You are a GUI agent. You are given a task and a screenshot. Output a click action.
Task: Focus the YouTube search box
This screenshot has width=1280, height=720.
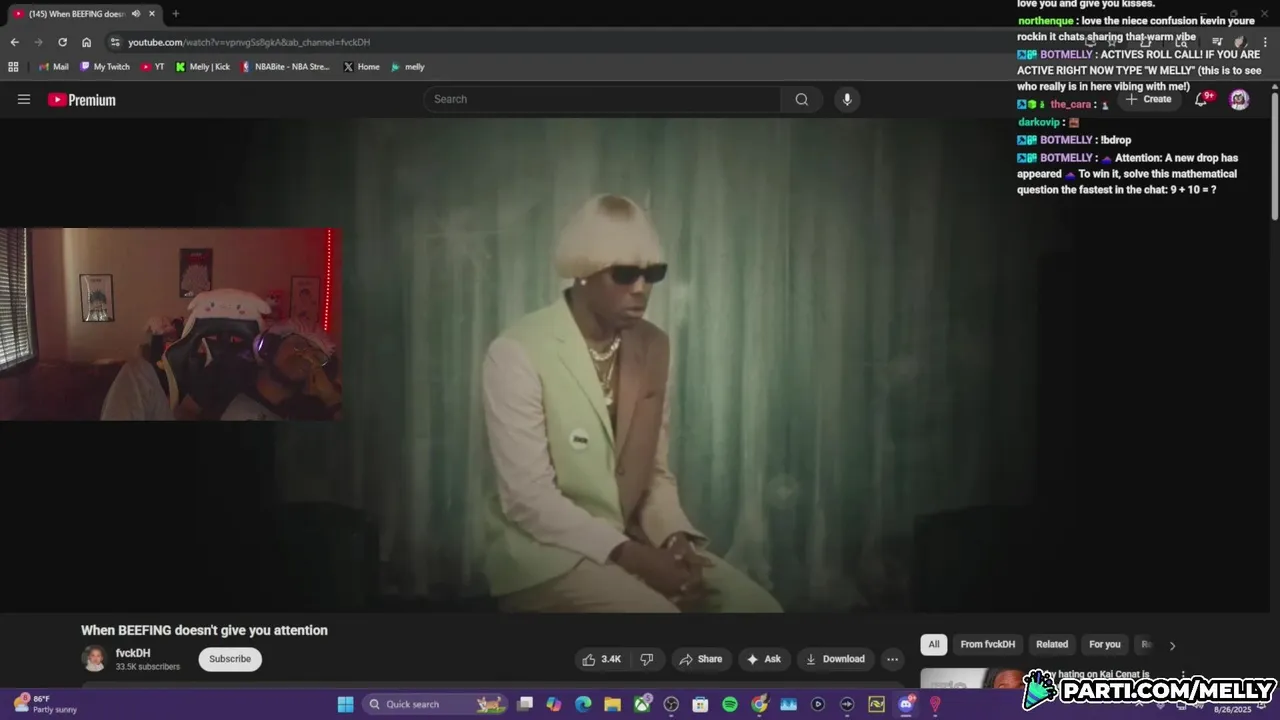click(x=603, y=99)
